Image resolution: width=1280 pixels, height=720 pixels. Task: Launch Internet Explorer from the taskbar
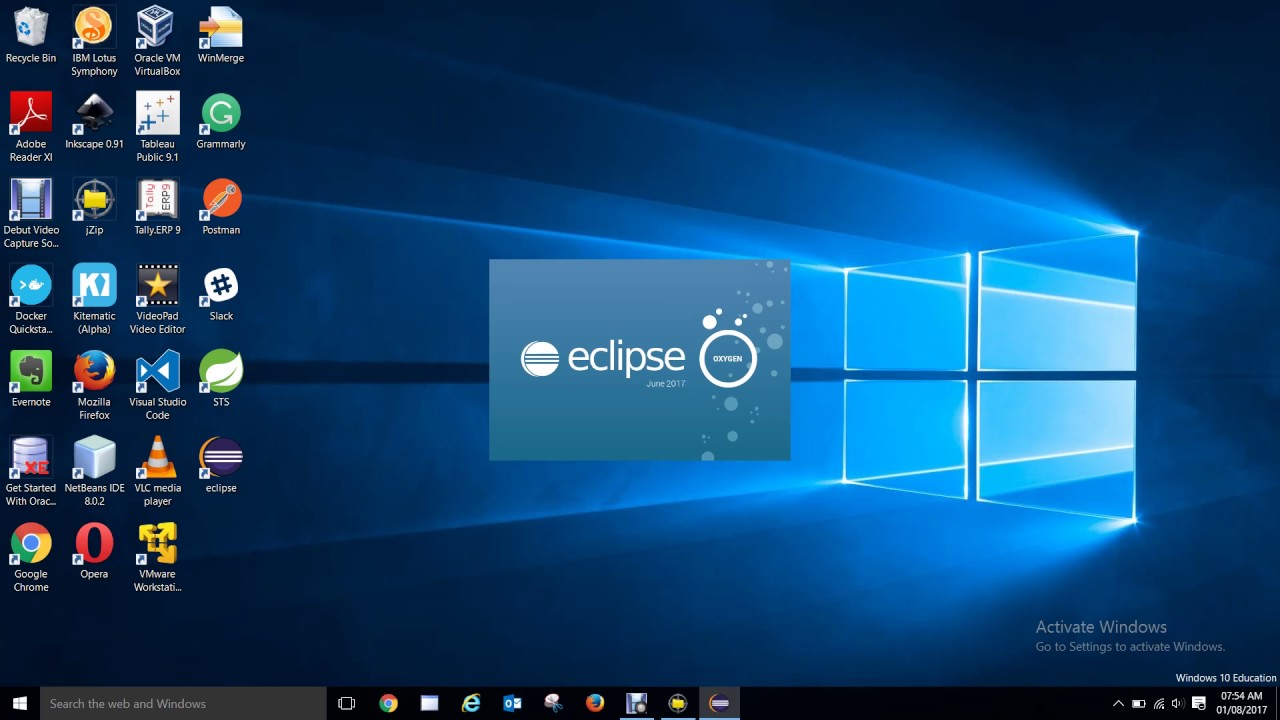point(471,703)
